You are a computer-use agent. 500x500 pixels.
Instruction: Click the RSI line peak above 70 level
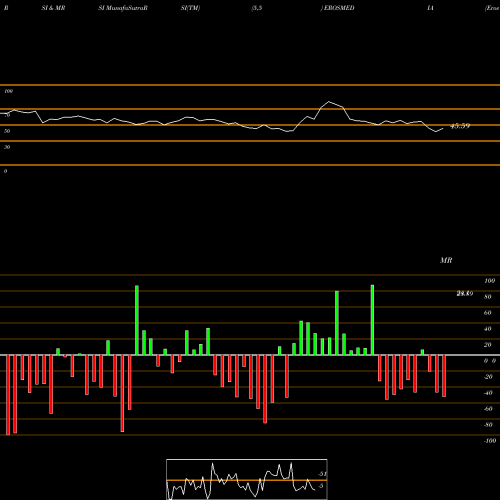coord(329,101)
